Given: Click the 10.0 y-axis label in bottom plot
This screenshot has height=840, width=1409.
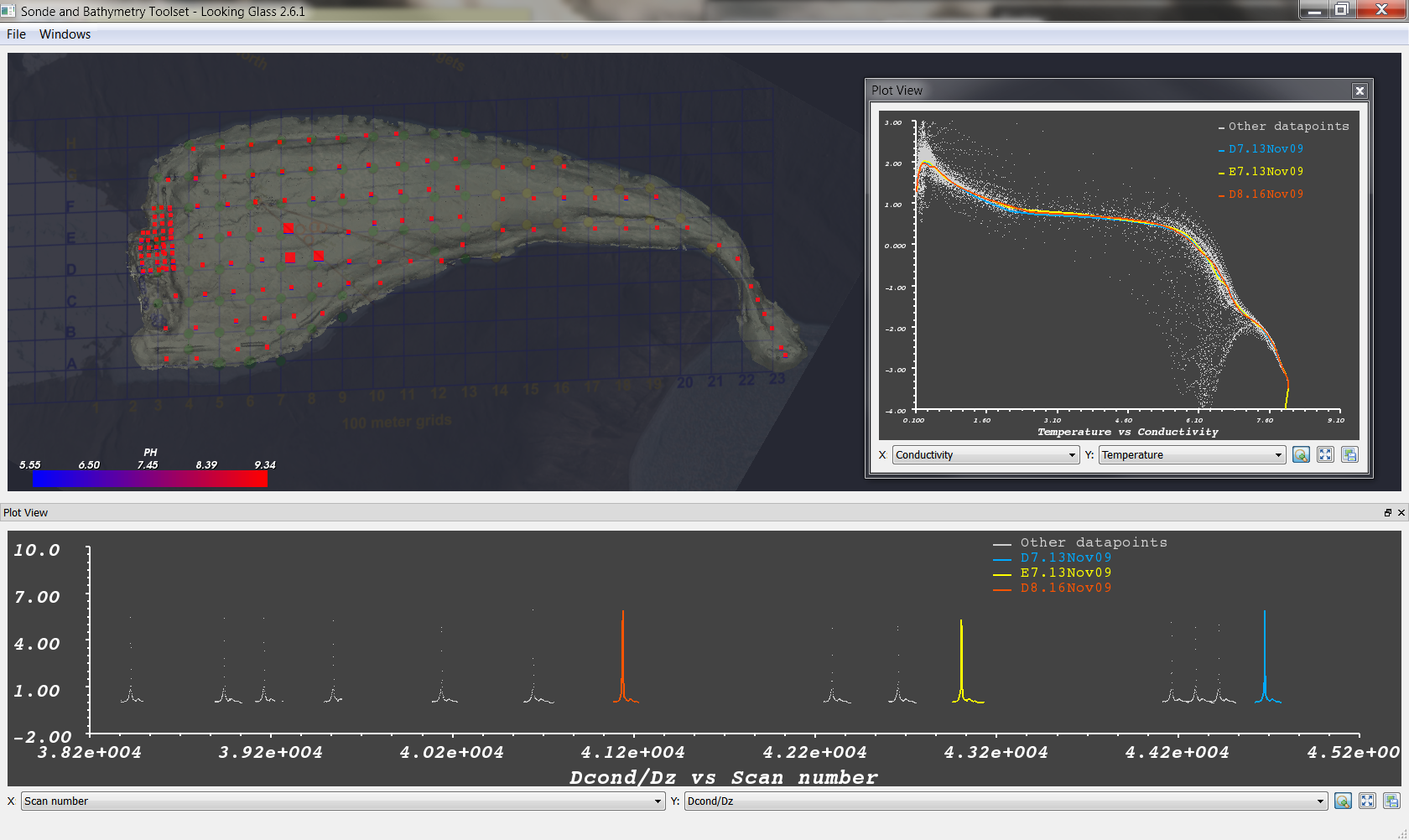Looking at the screenshot, I should [37, 550].
